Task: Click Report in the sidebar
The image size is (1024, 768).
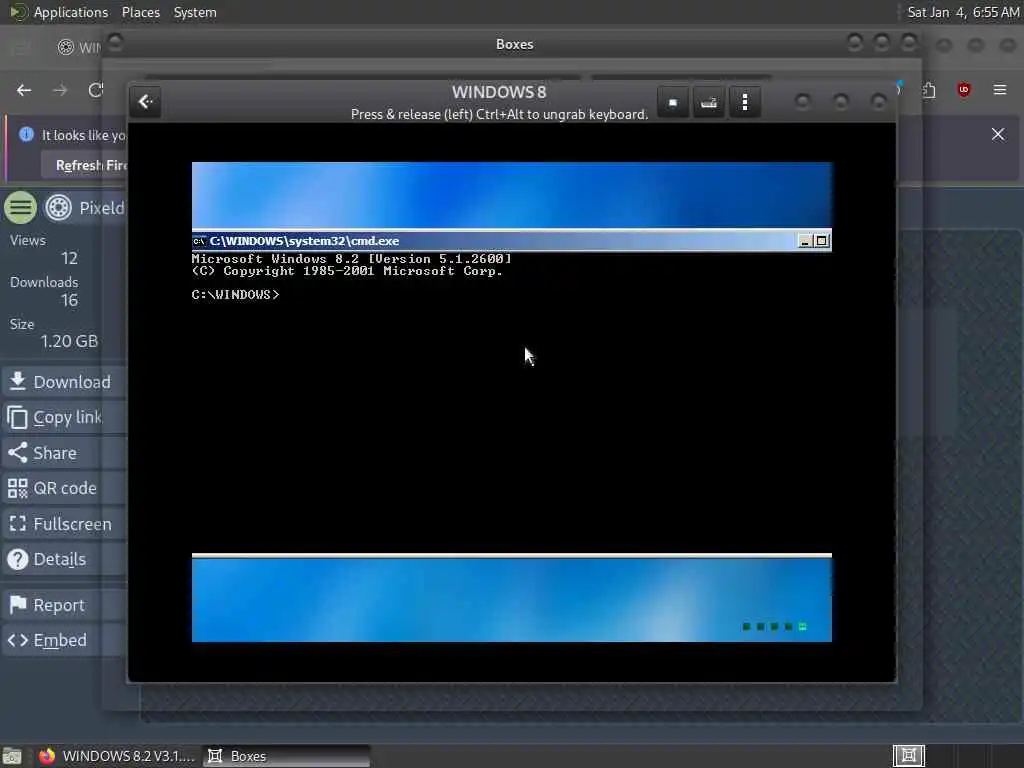Action: click(x=64, y=605)
